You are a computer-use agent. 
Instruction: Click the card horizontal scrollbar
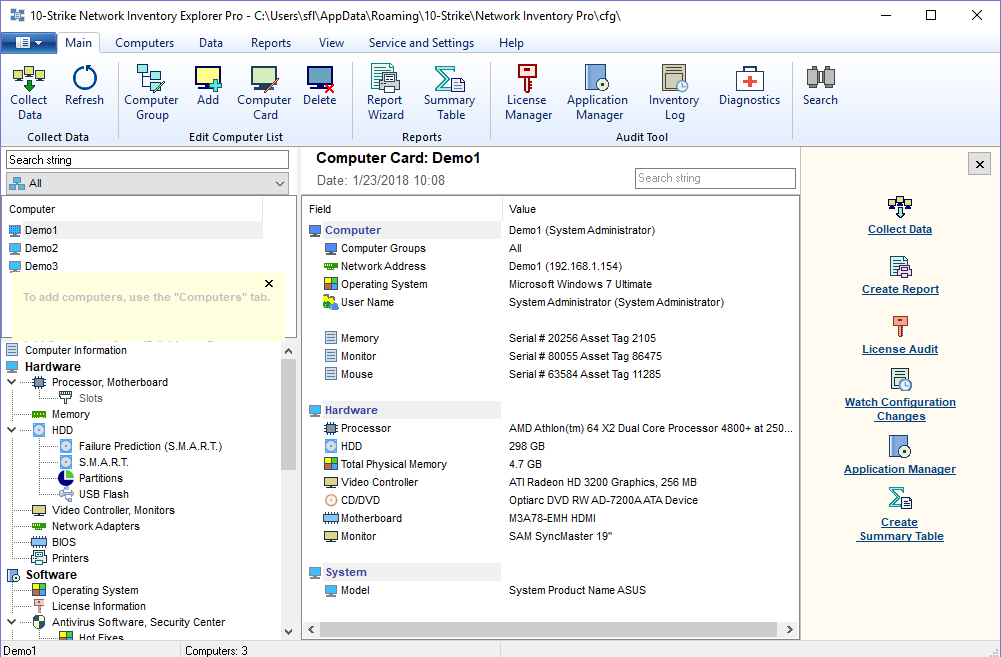pos(550,630)
